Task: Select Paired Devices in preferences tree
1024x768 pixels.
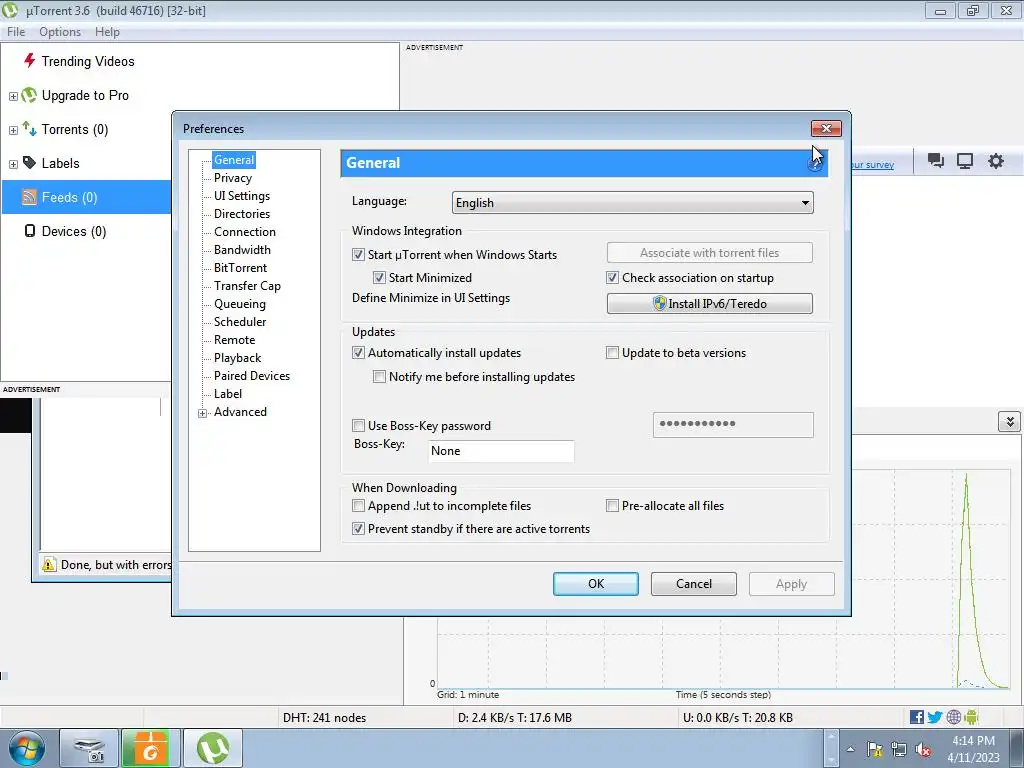Action: (251, 376)
